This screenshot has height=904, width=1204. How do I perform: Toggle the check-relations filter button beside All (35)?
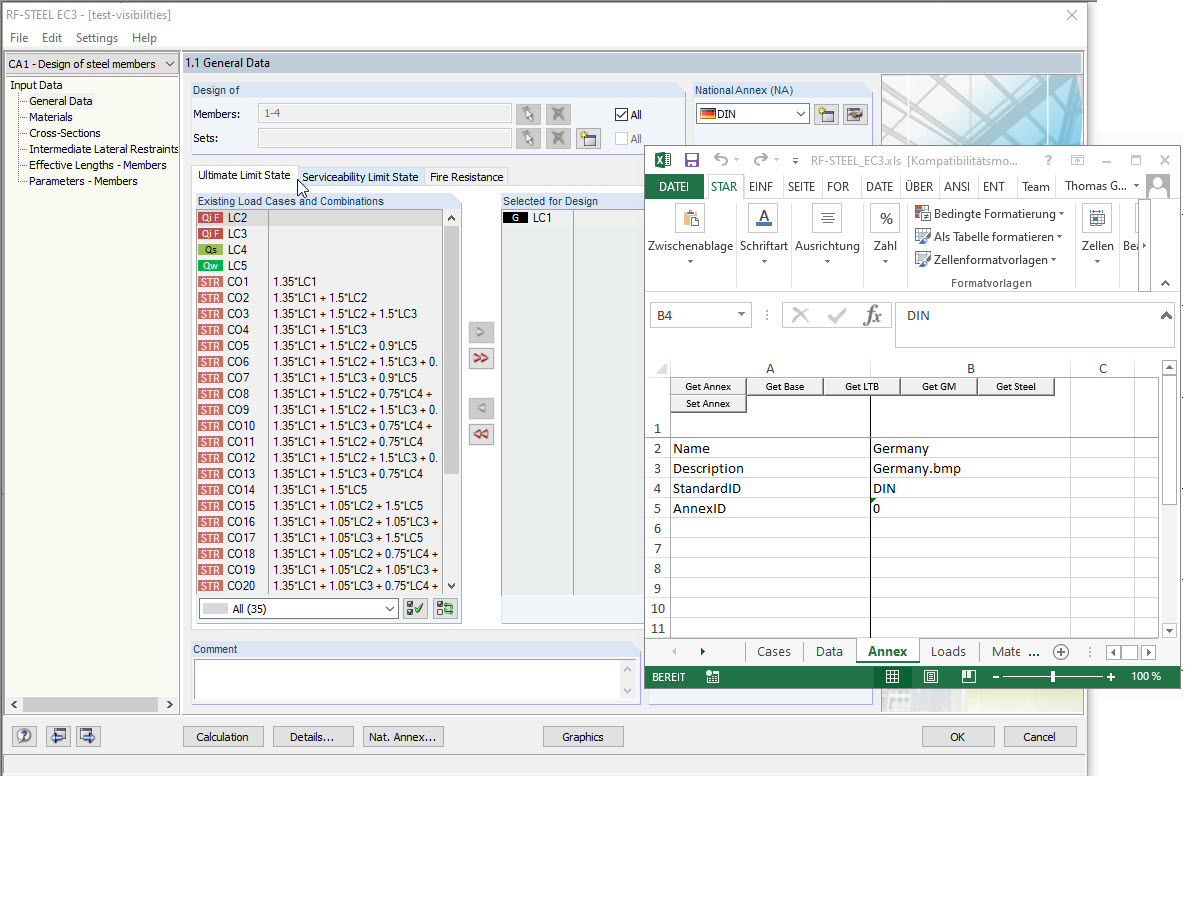415,608
